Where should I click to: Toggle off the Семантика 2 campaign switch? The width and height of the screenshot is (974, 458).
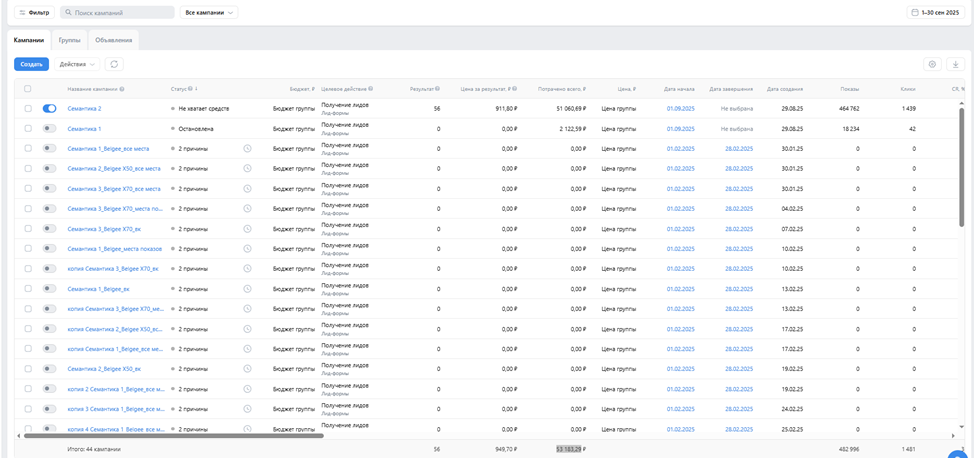click(49, 108)
